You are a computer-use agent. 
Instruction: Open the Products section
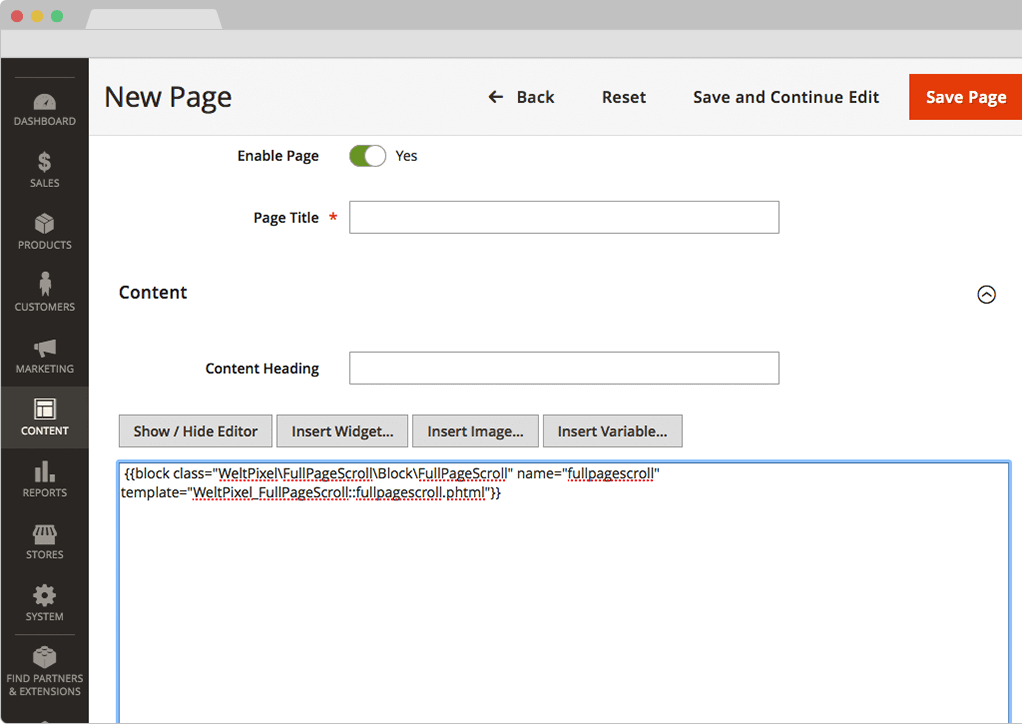pyautogui.click(x=44, y=232)
